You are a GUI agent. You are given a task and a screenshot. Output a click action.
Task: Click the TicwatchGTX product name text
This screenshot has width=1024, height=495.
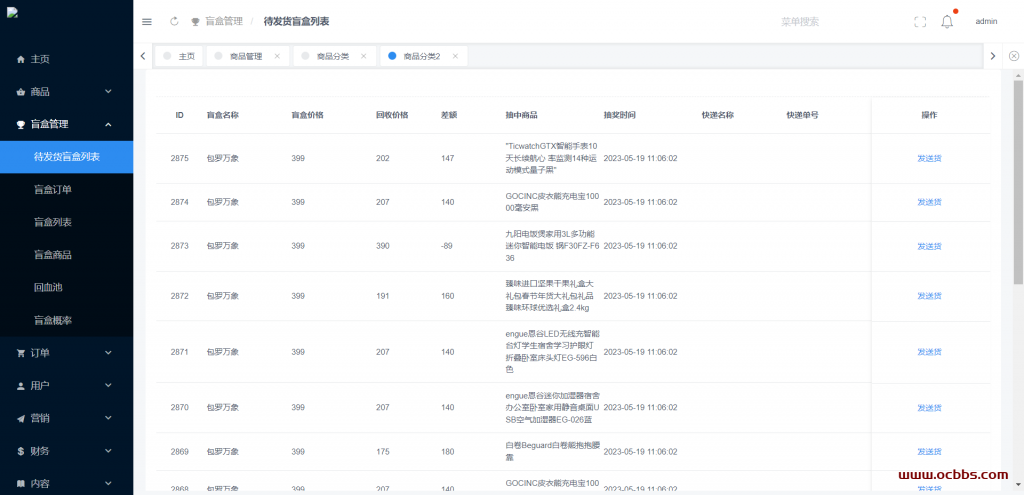point(552,158)
